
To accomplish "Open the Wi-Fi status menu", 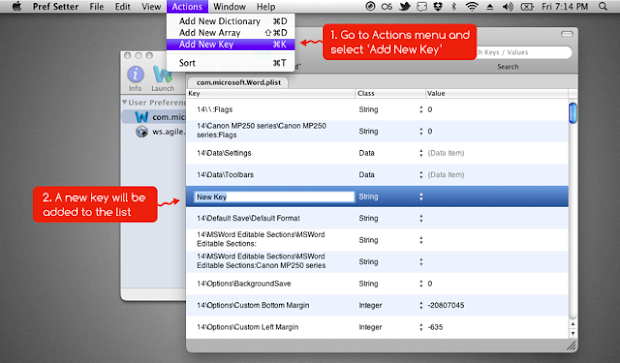I will pos(471,6).
